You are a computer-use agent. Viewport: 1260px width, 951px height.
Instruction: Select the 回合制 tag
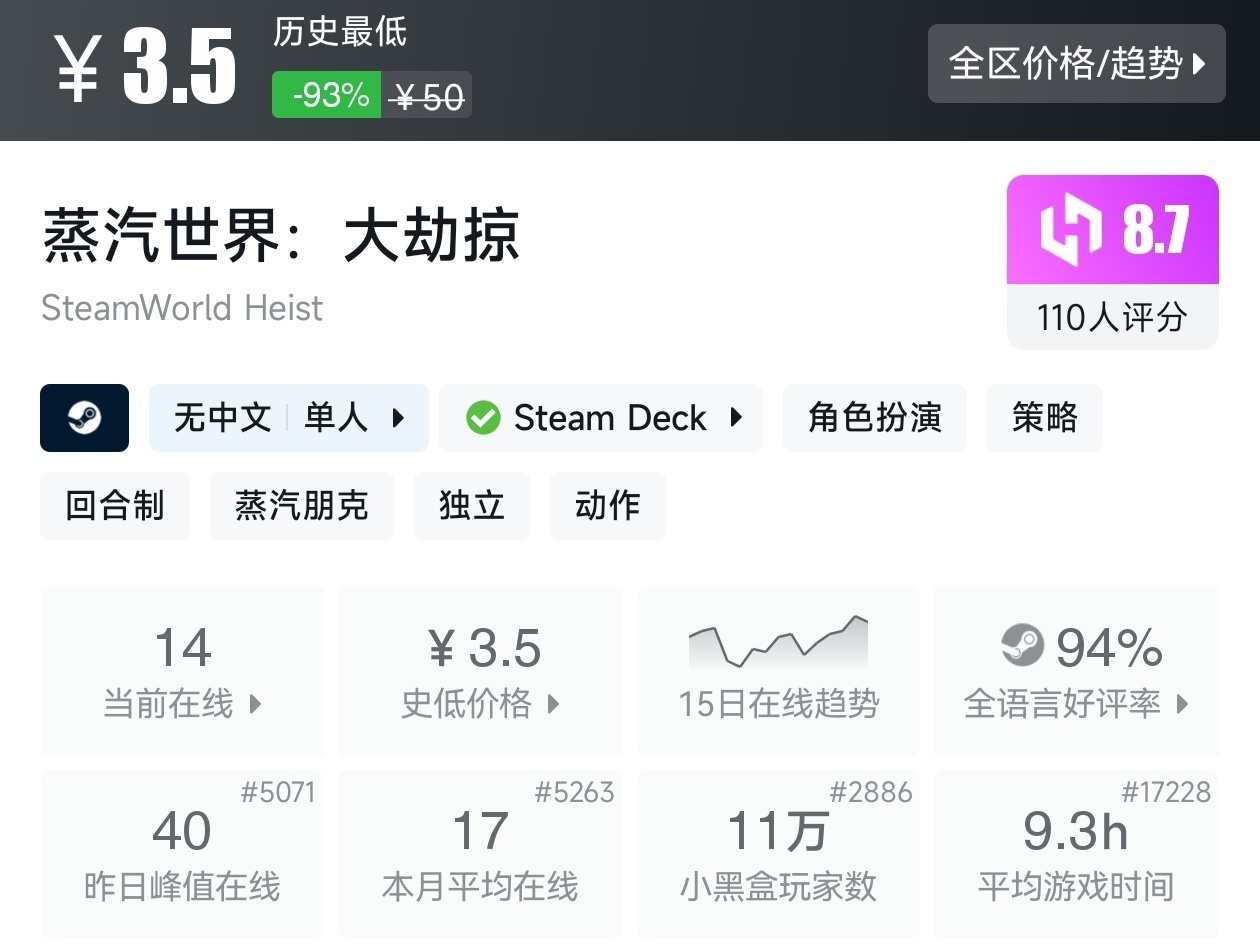(115, 506)
